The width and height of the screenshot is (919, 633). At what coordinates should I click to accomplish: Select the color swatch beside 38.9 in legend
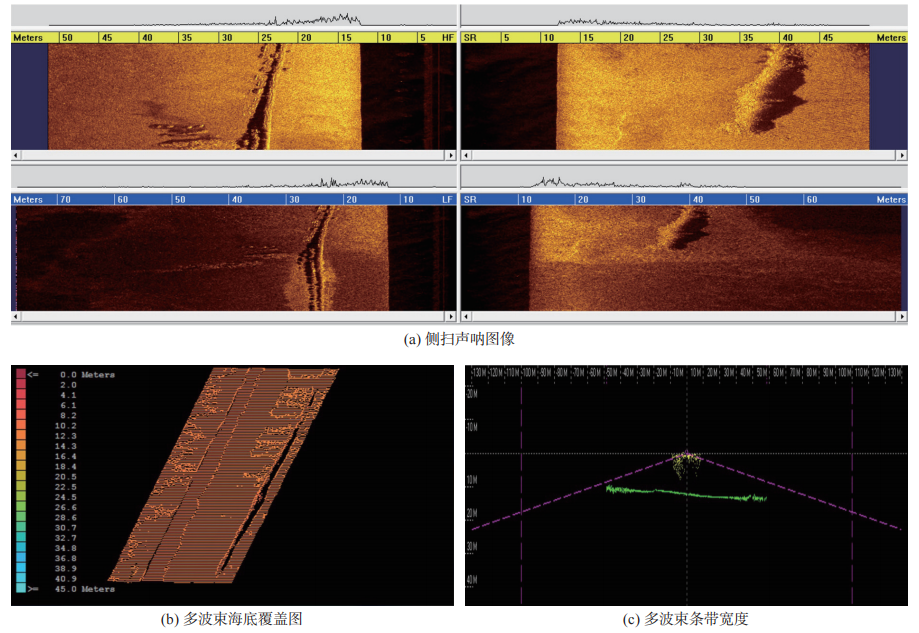21,568
